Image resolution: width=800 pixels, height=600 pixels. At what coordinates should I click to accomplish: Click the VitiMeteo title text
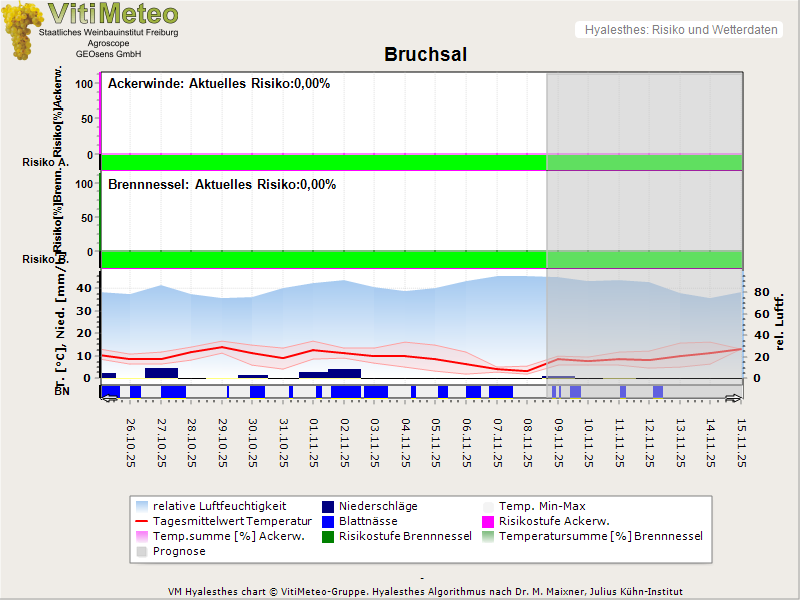pyautogui.click(x=113, y=14)
